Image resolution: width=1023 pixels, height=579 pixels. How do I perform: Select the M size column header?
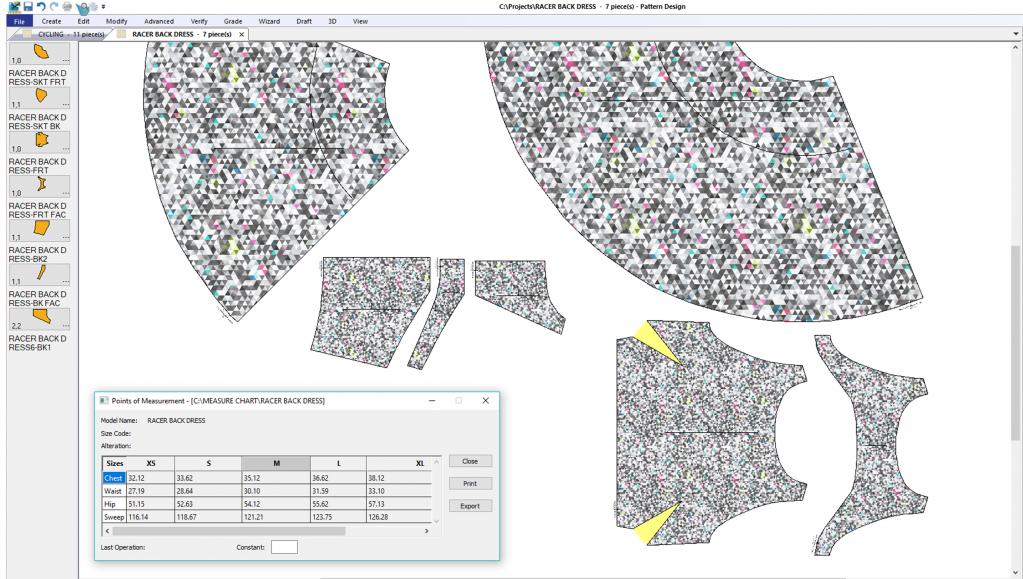tap(274, 464)
